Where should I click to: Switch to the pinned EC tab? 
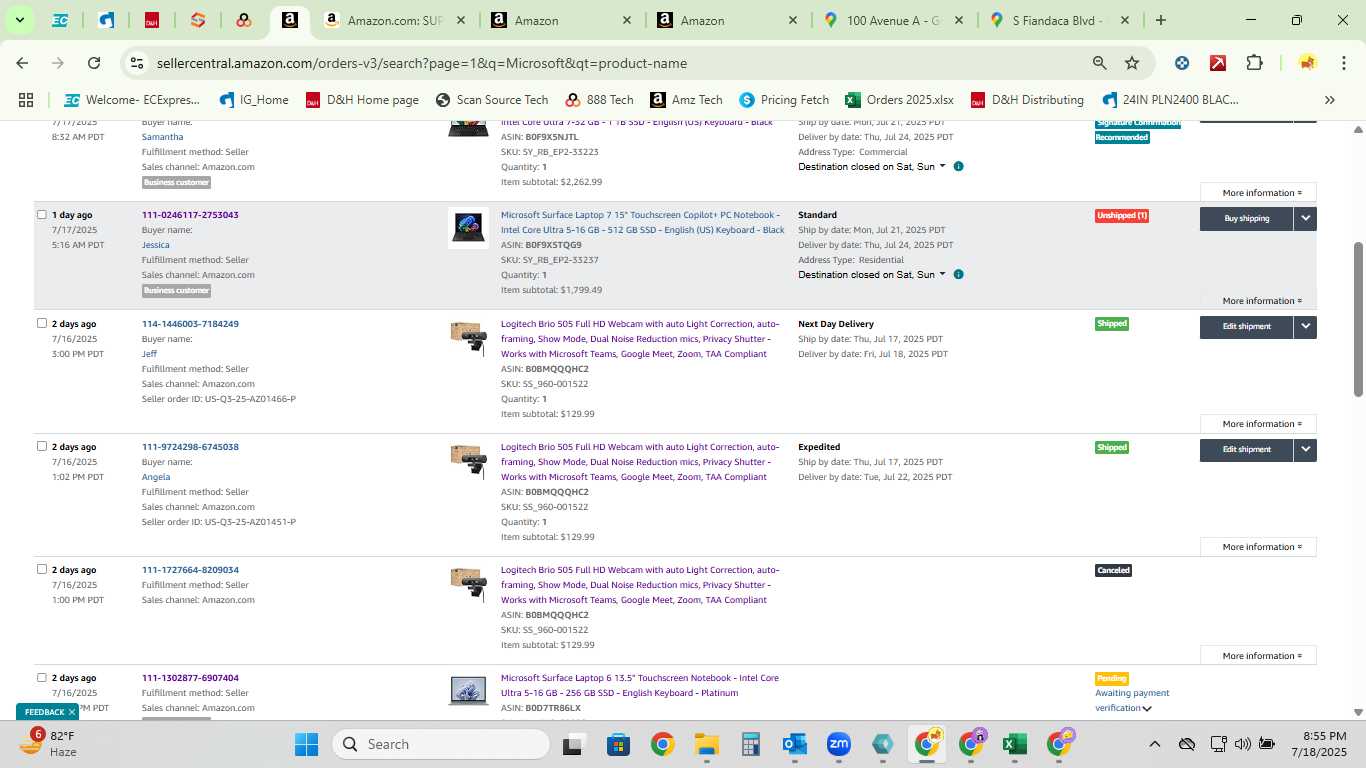pyautogui.click(x=60, y=20)
